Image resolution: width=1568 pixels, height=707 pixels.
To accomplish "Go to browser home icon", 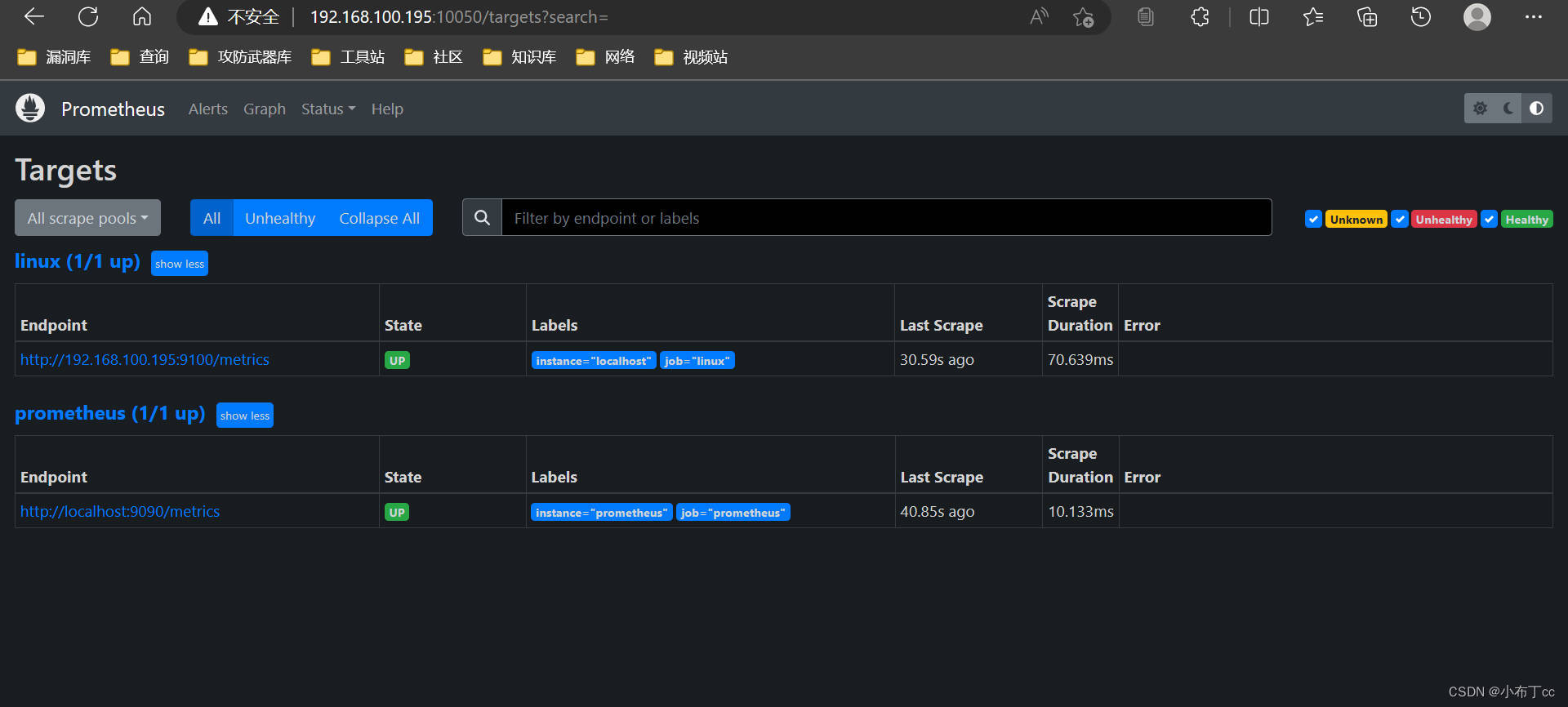I will [142, 16].
